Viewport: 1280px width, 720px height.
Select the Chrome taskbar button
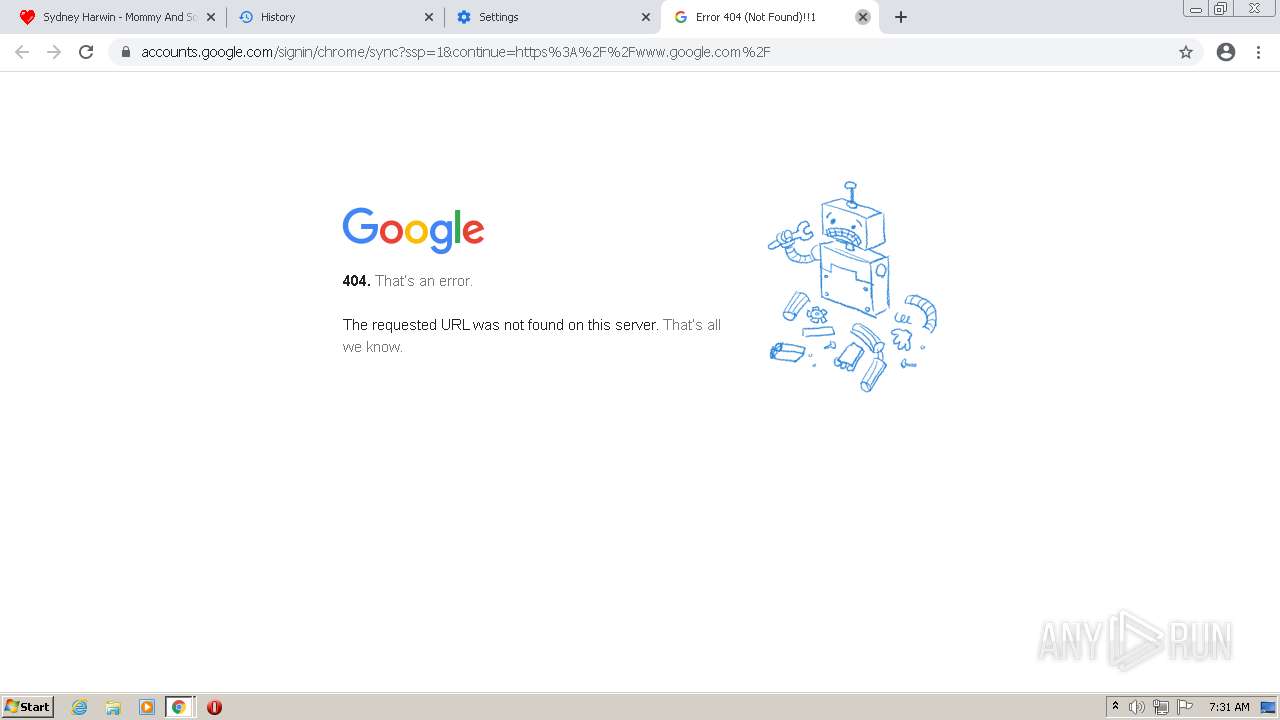tap(179, 707)
